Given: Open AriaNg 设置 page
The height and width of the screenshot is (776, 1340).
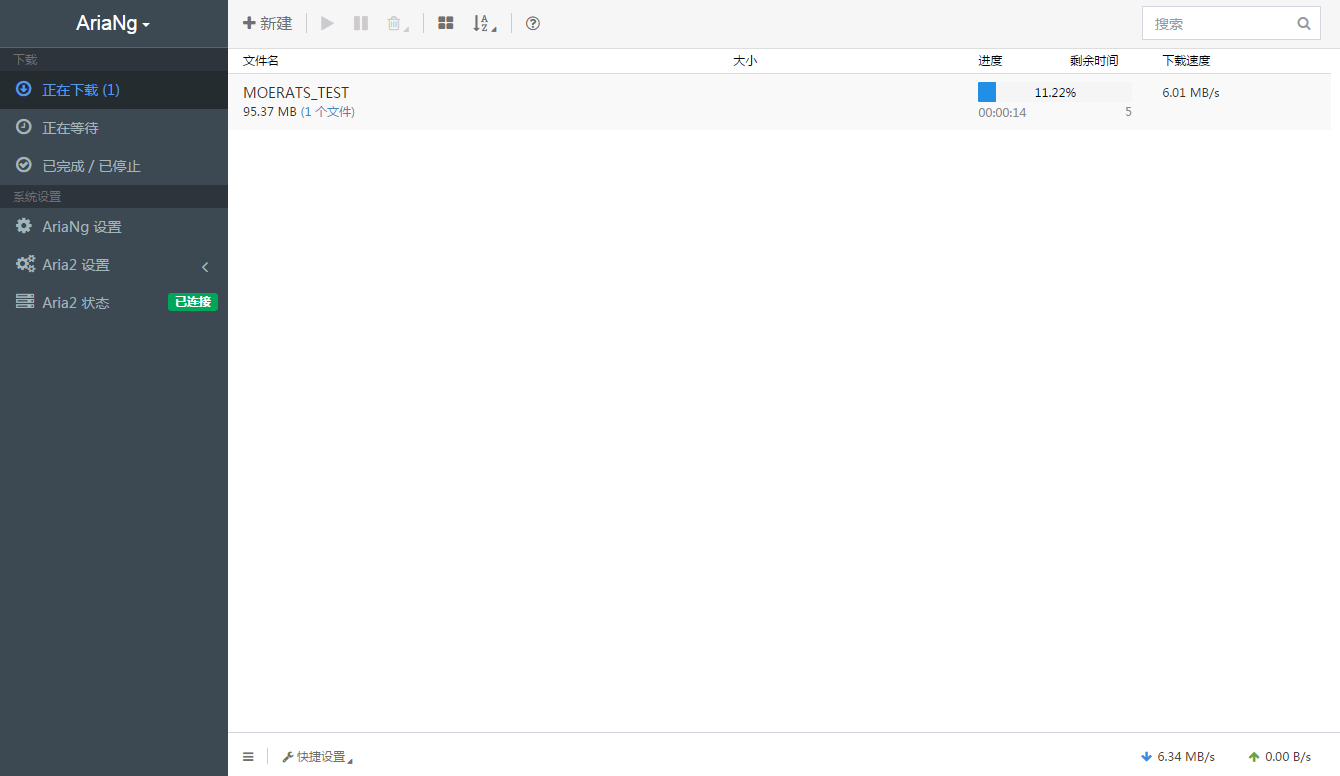Looking at the screenshot, I should point(114,227).
